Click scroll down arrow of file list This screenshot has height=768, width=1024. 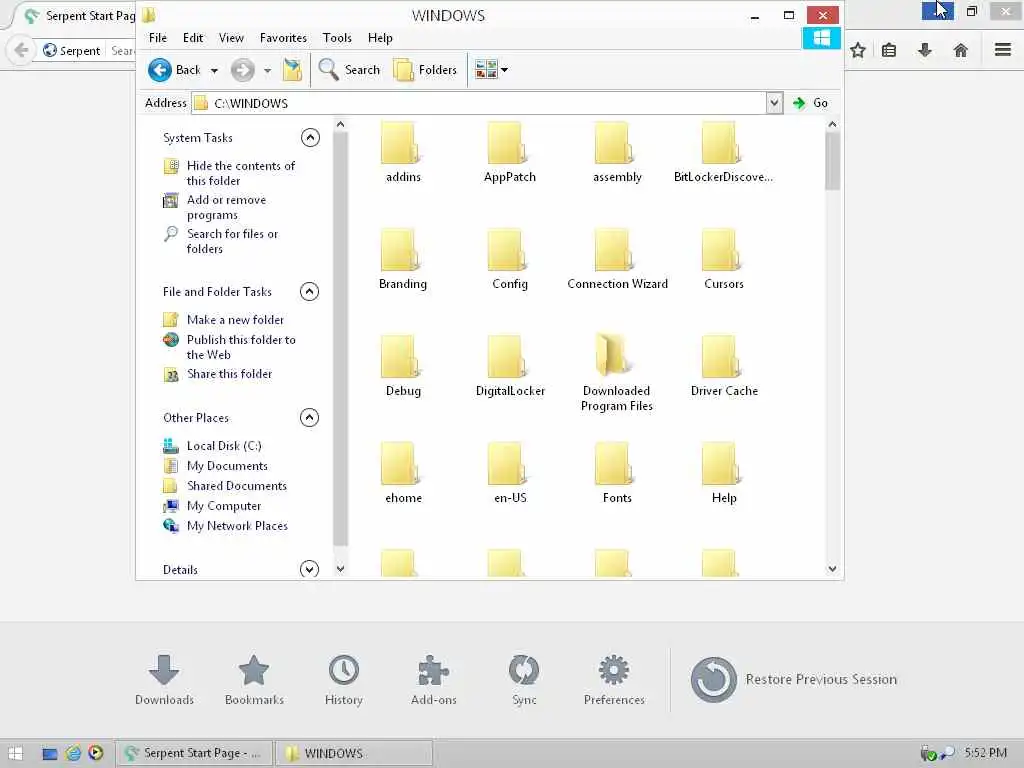(x=832, y=569)
